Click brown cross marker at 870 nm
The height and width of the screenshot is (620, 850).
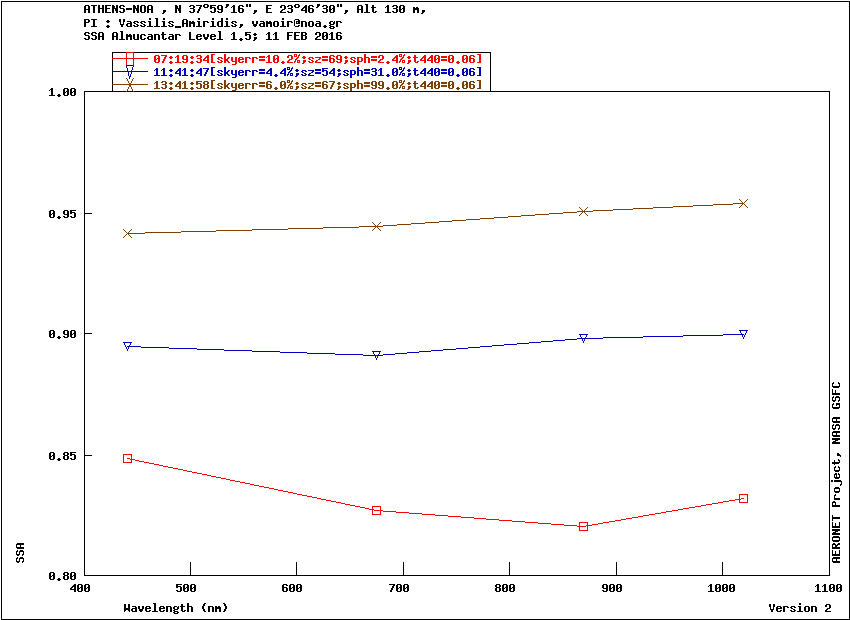583,211
